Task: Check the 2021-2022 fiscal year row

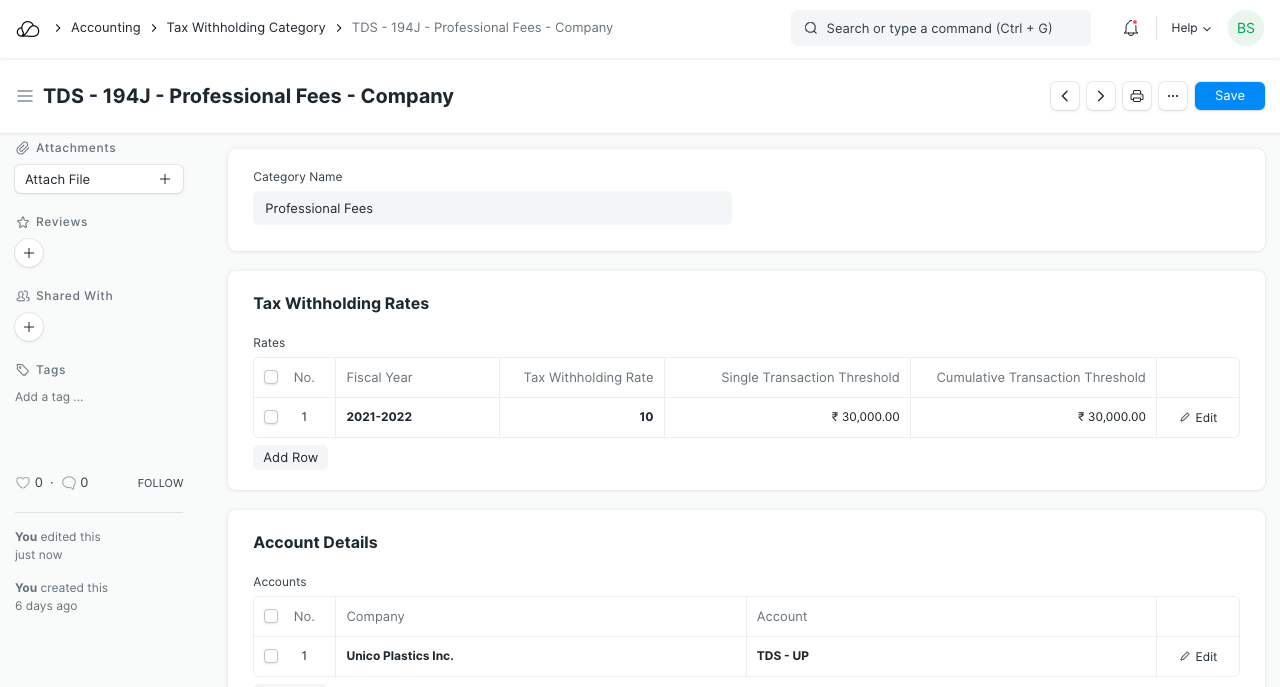Action: [x=271, y=417]
